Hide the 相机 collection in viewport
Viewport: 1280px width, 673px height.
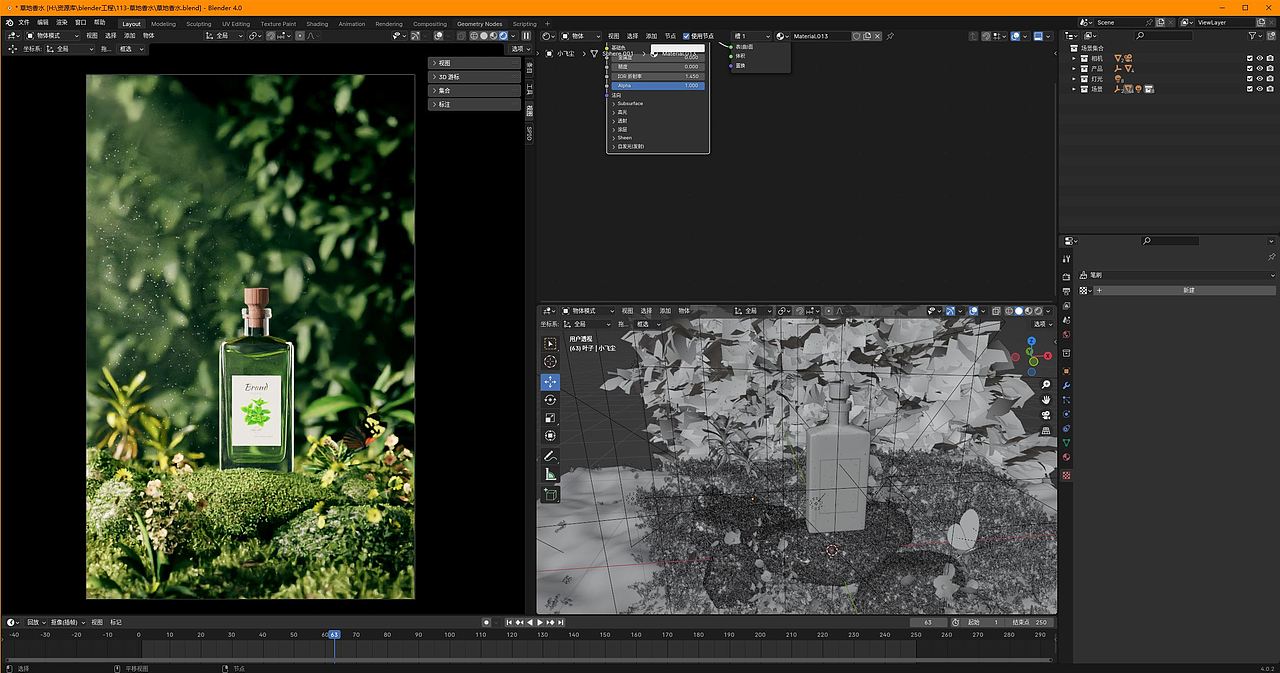(1259, 58)
